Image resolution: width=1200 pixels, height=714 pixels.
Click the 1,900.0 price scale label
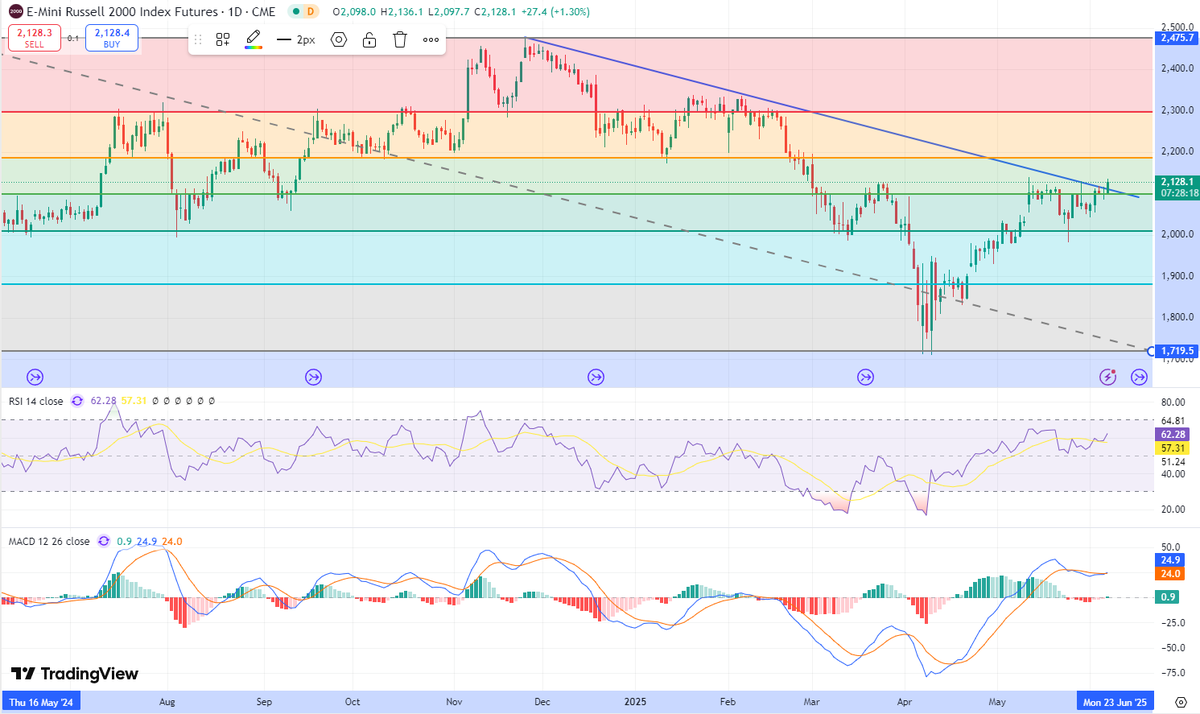tap(1178, 276)
